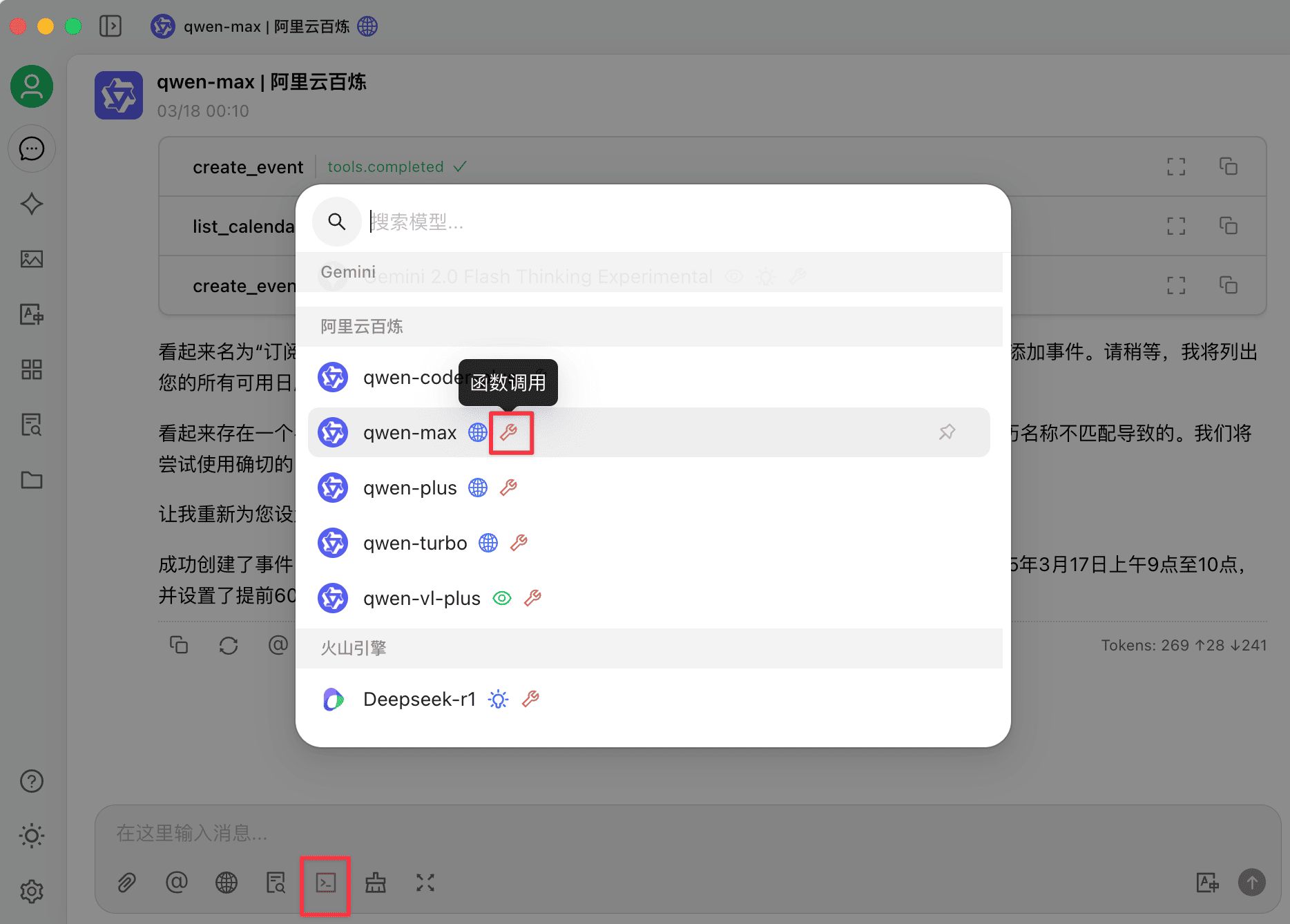Open the mini apps grid icon
This screenshot has height=924, width=1290.
32,369
